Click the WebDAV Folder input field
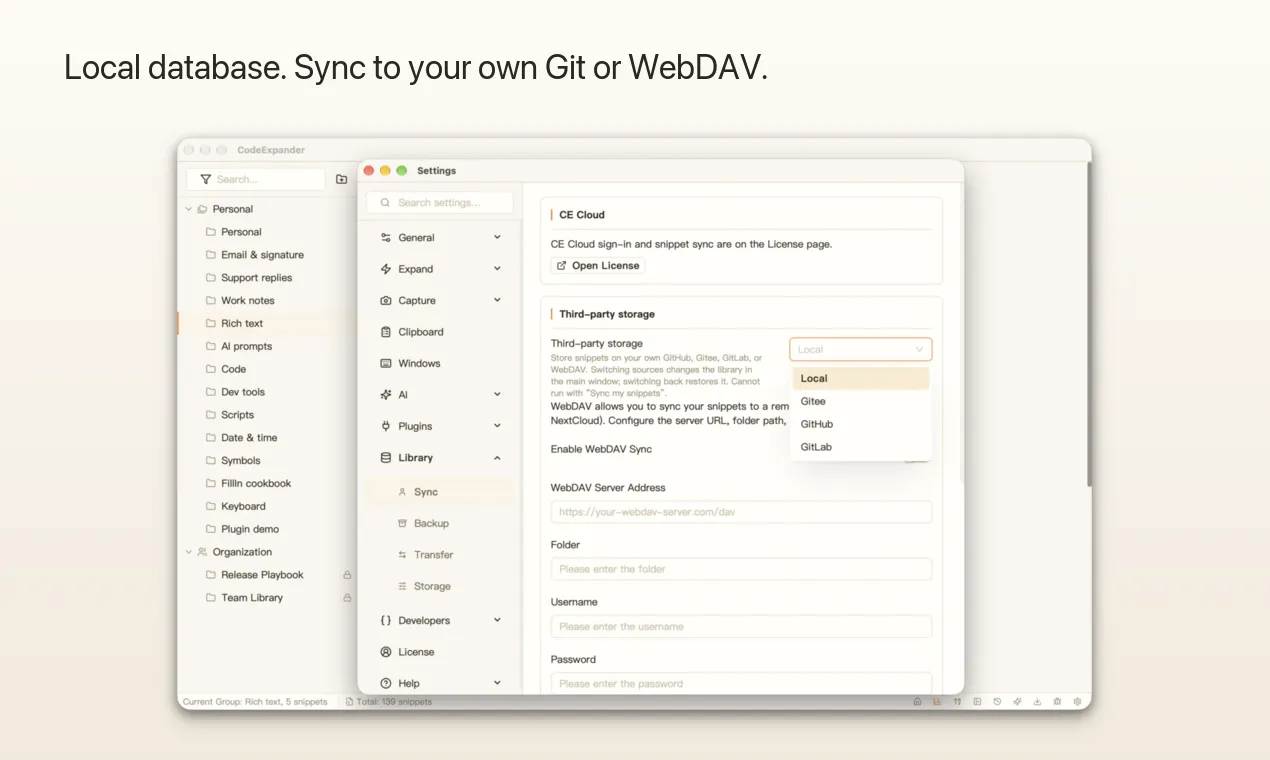The image size is (1270, 760). point(741,569)
